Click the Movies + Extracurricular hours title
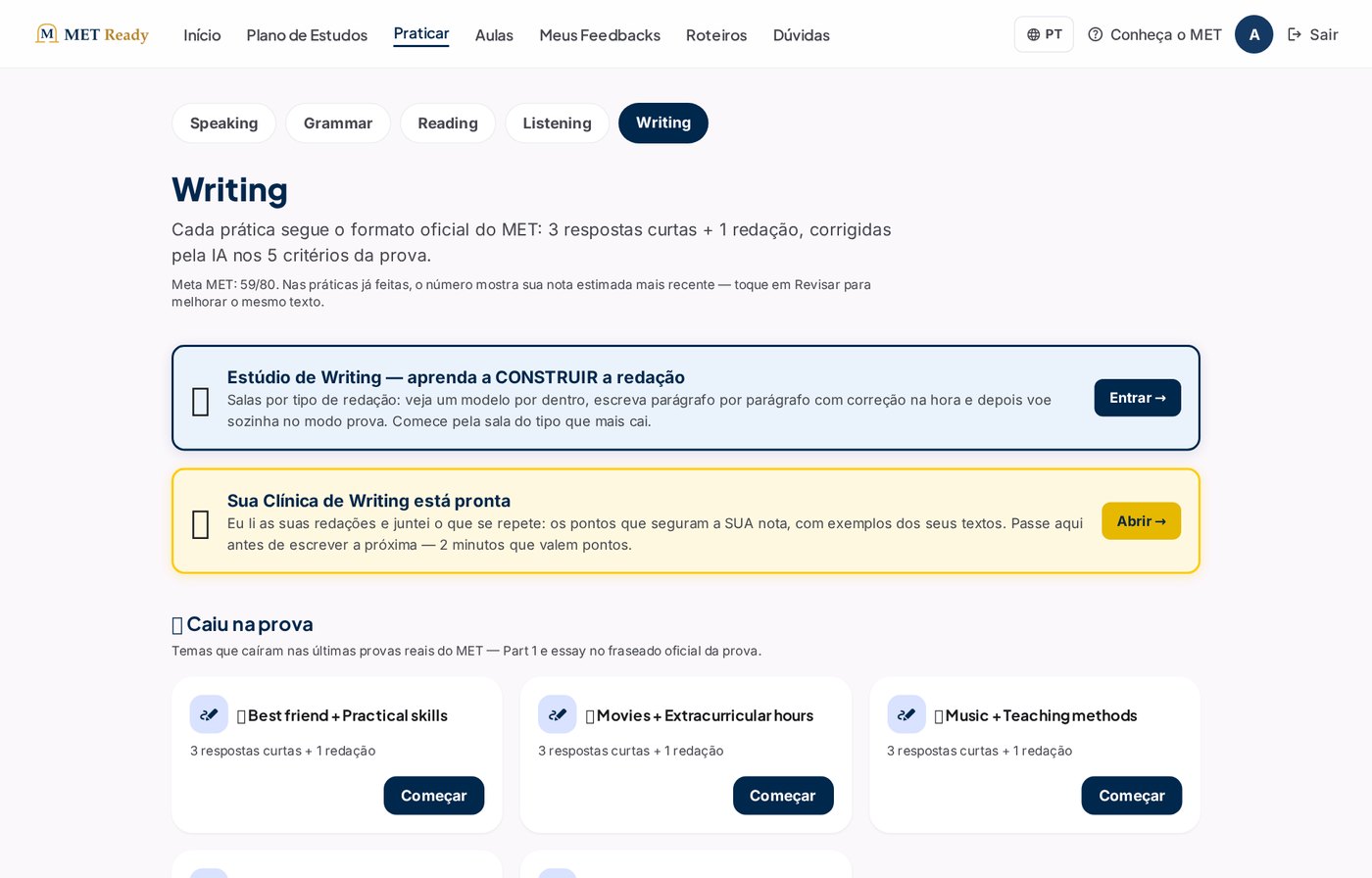The image size is (1372, 878). 700,715
